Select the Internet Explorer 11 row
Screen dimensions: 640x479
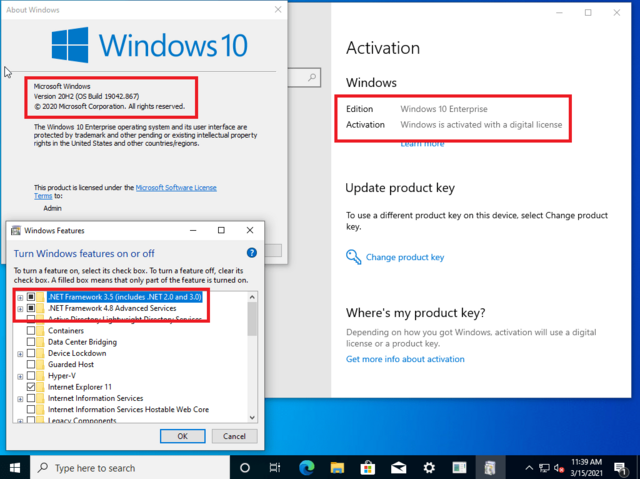(x=80, y=387)
